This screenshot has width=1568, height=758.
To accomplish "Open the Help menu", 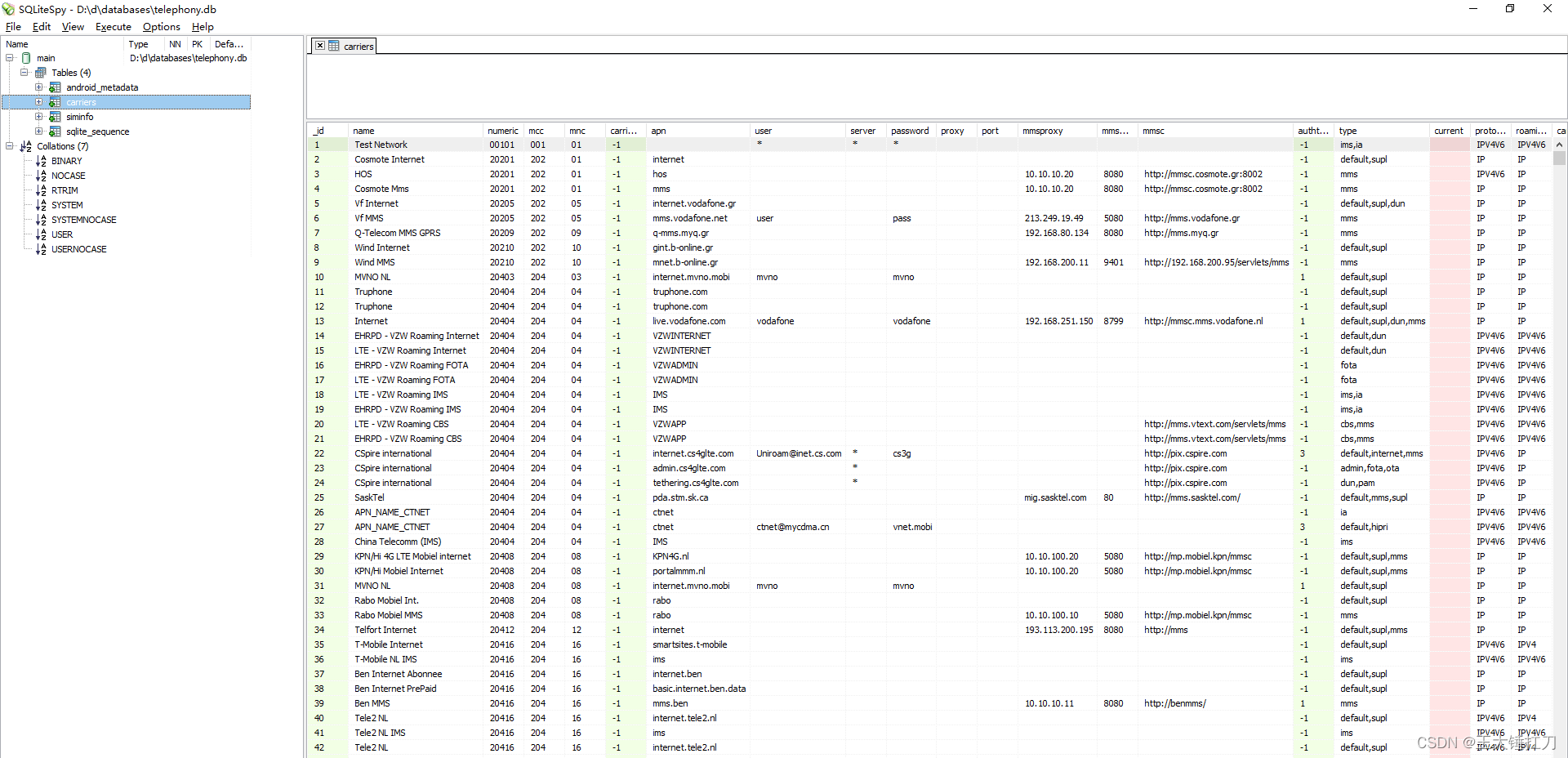I will pos(203,27).
